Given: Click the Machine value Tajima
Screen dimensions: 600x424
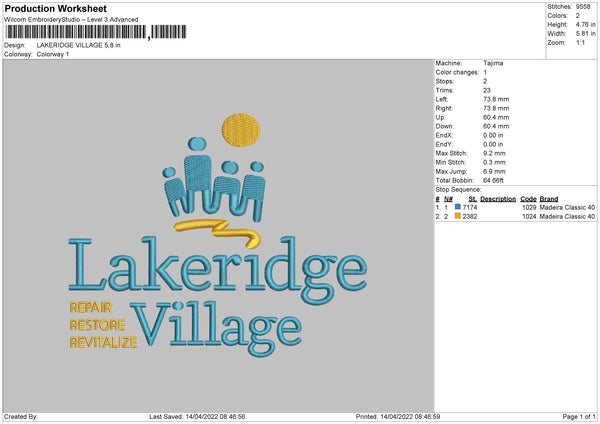Looking at the screenshot, I should [x=493, y=63].
